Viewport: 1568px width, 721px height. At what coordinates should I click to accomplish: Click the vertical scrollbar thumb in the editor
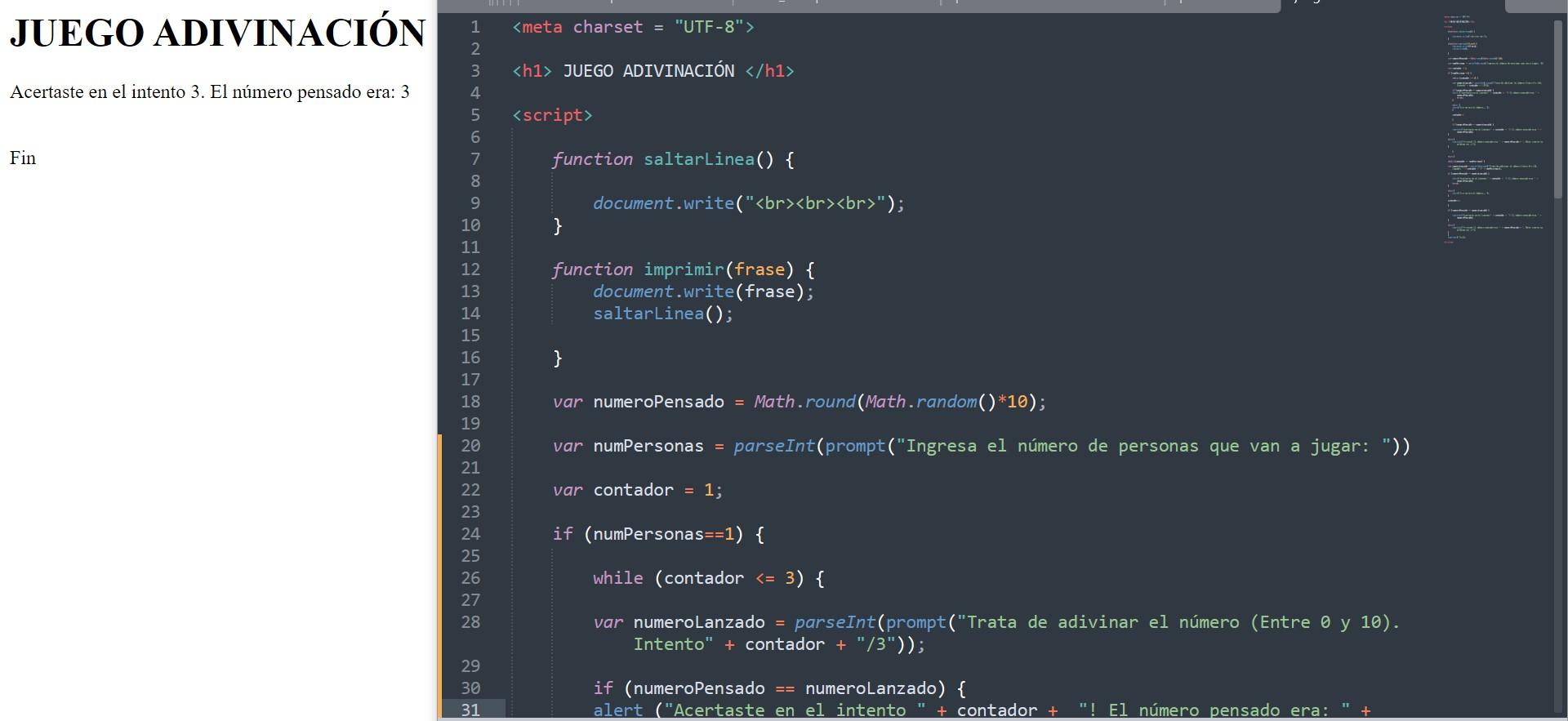click(x=1557, y=109)
